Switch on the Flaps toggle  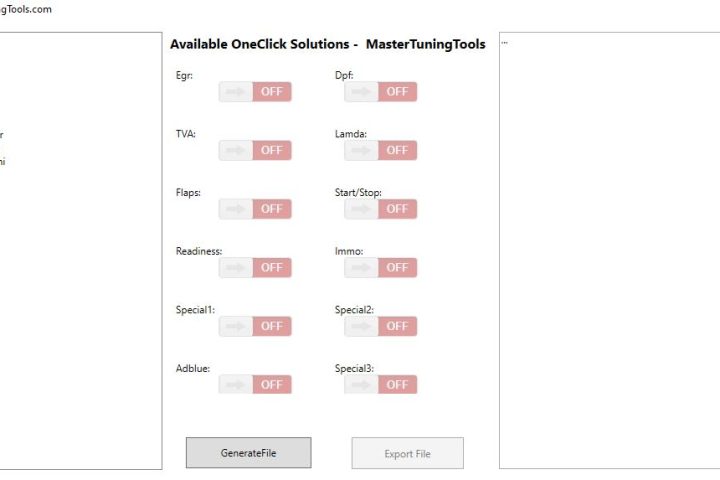click(x=255, y=209)
